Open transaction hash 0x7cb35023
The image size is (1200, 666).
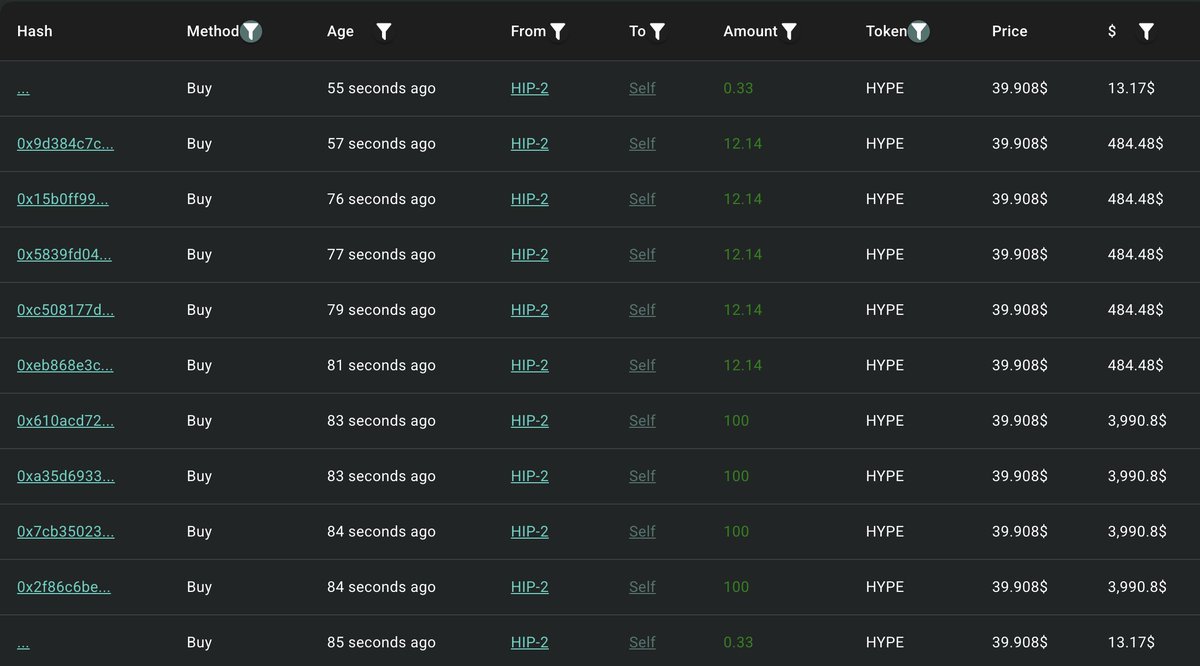[x=65, y=532]
